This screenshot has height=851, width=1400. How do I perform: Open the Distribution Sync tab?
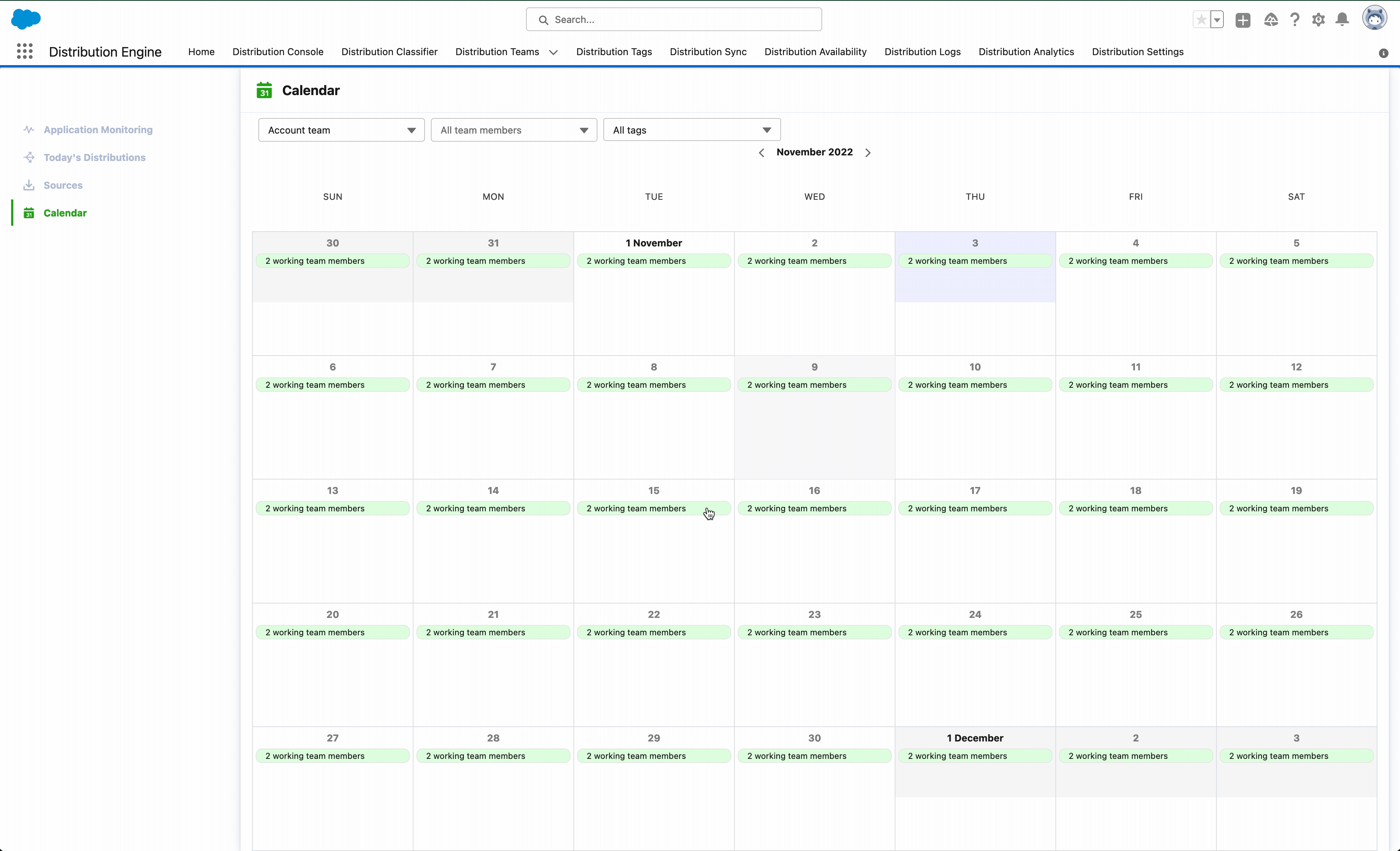pos(708,52)
